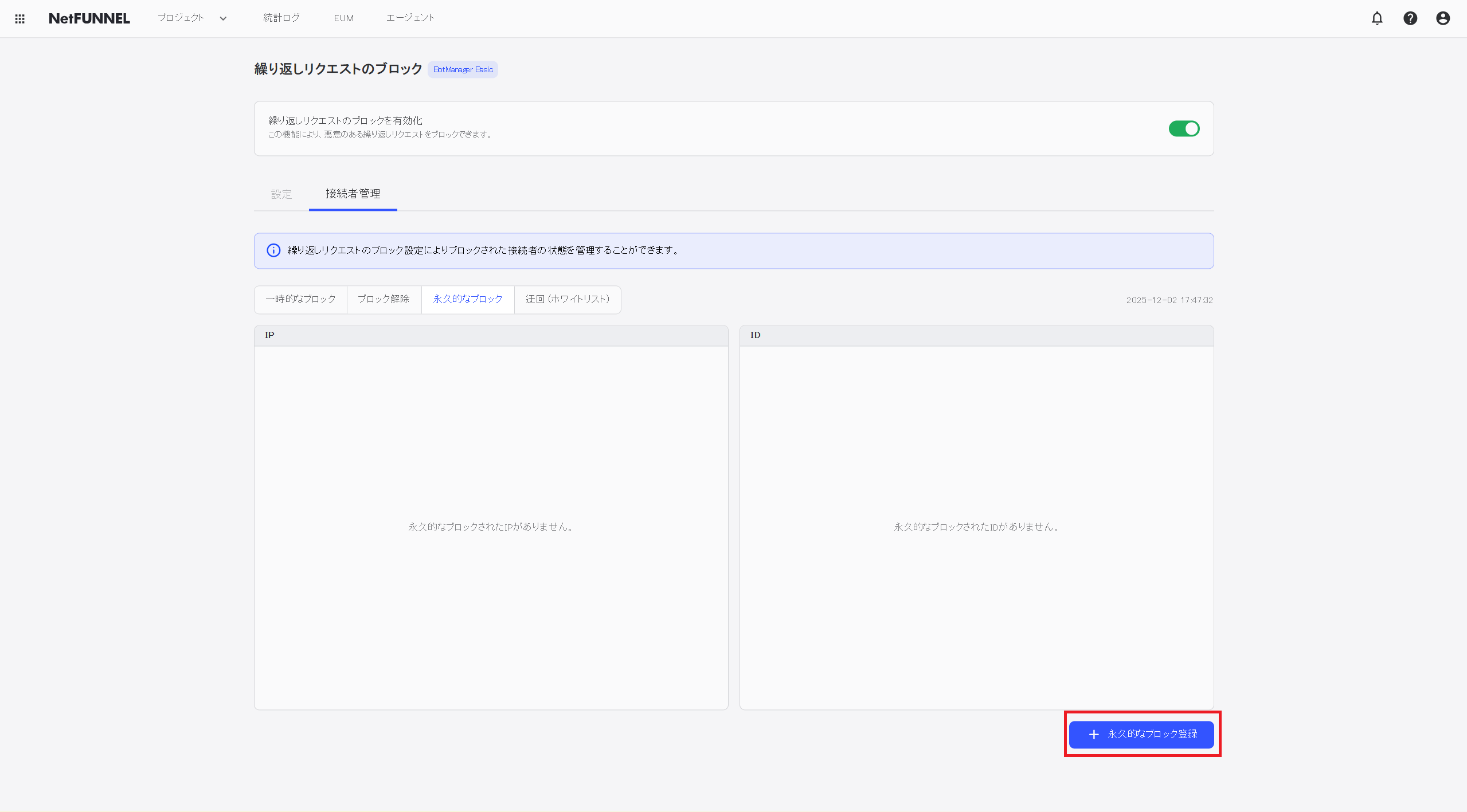Click the info icon in the blue banner
The image size is (1467, 812).
coord(273,250)
